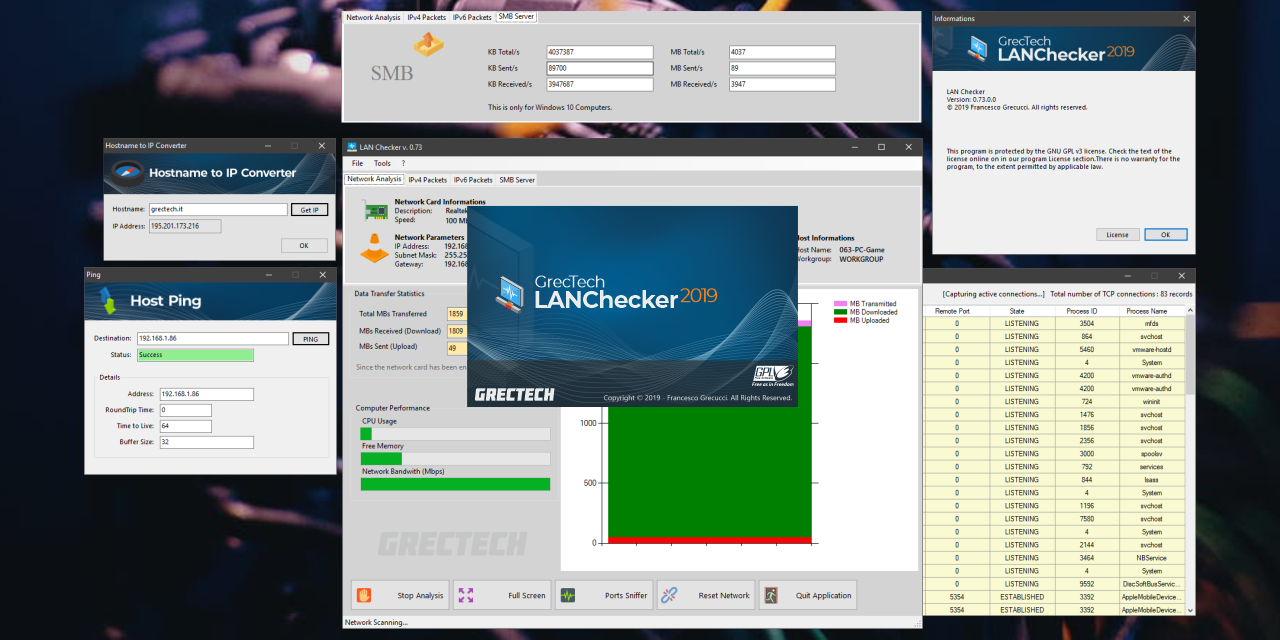Screen dimensions: 1280x640
Task: Open the License dialog
Action: 1117,234
